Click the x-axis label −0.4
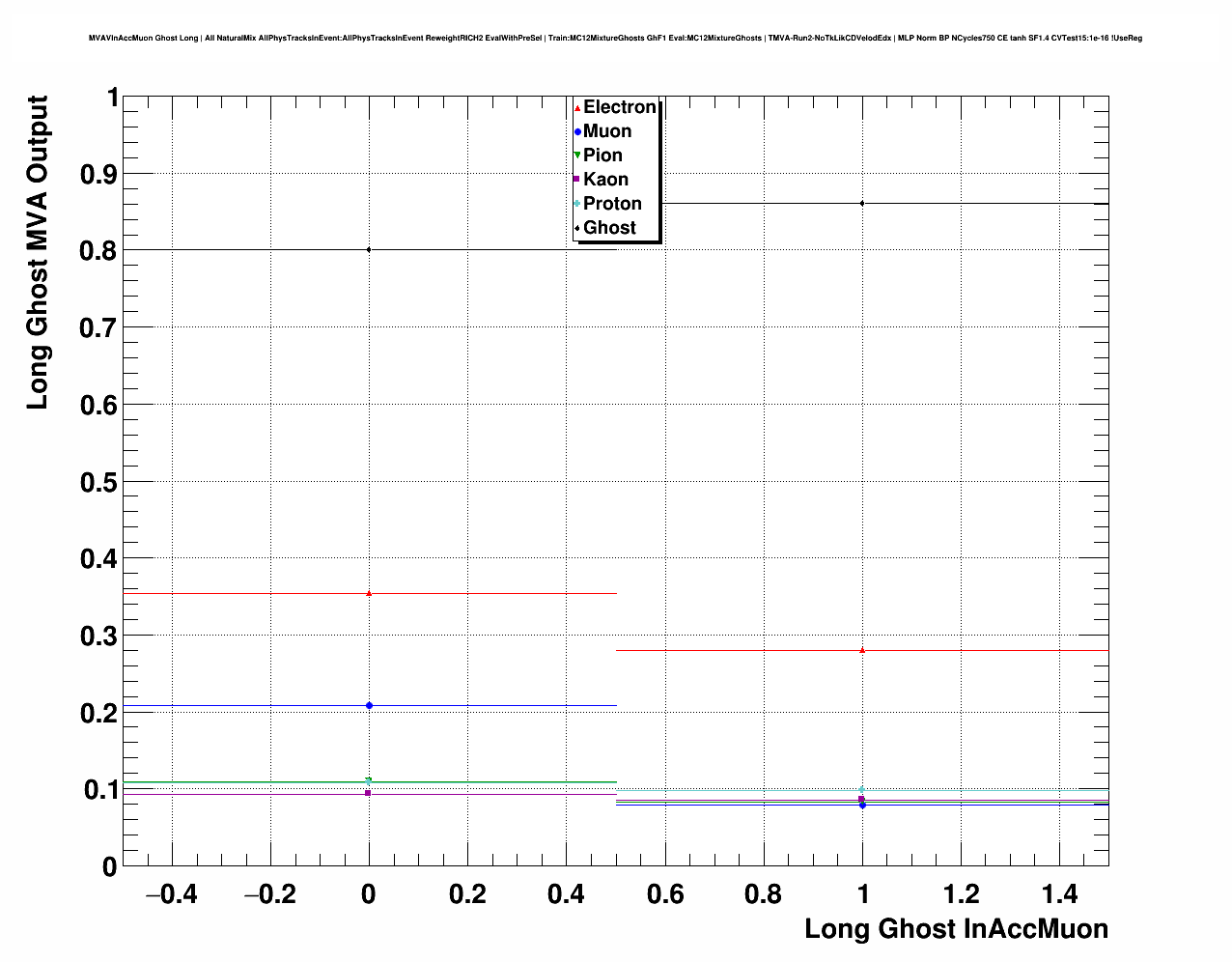This screenshot has width=1232, height=962. point(171,894)
